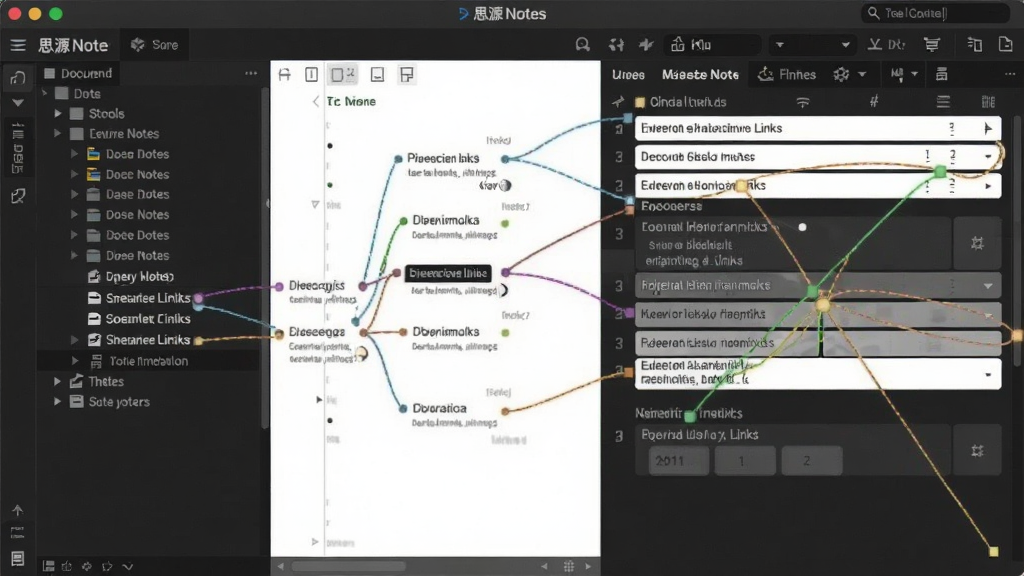Click the Klu field in toolbar
Image resolution: width=1024 pixels, height=576 pixels.
click(x=713, y=45)
